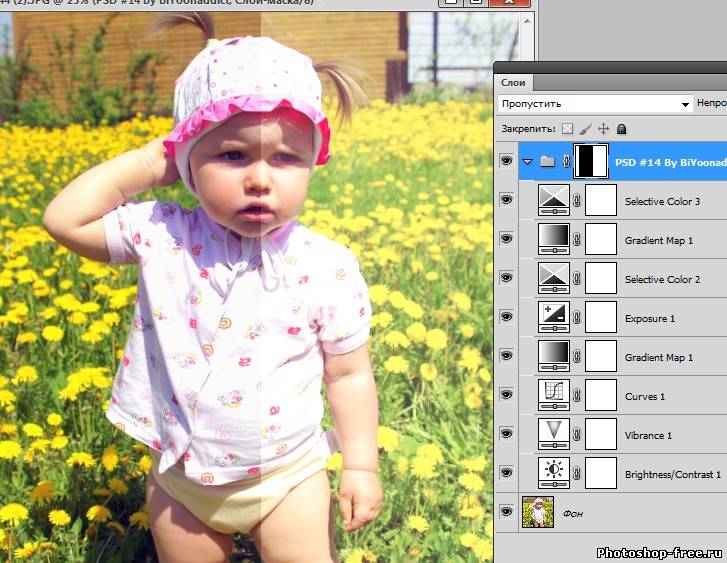Click the Фон layer photo thumbnail
Screen dimensions: 727x563
point(538,513)
